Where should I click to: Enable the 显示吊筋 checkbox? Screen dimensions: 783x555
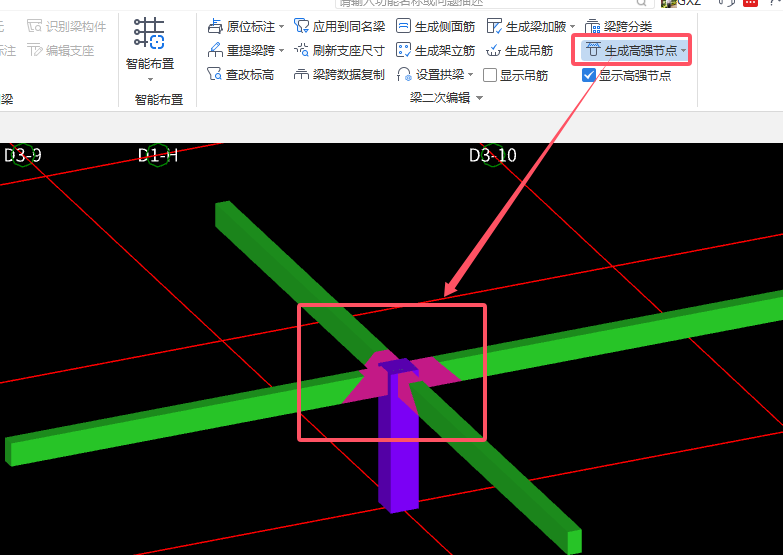pos(490,75)
